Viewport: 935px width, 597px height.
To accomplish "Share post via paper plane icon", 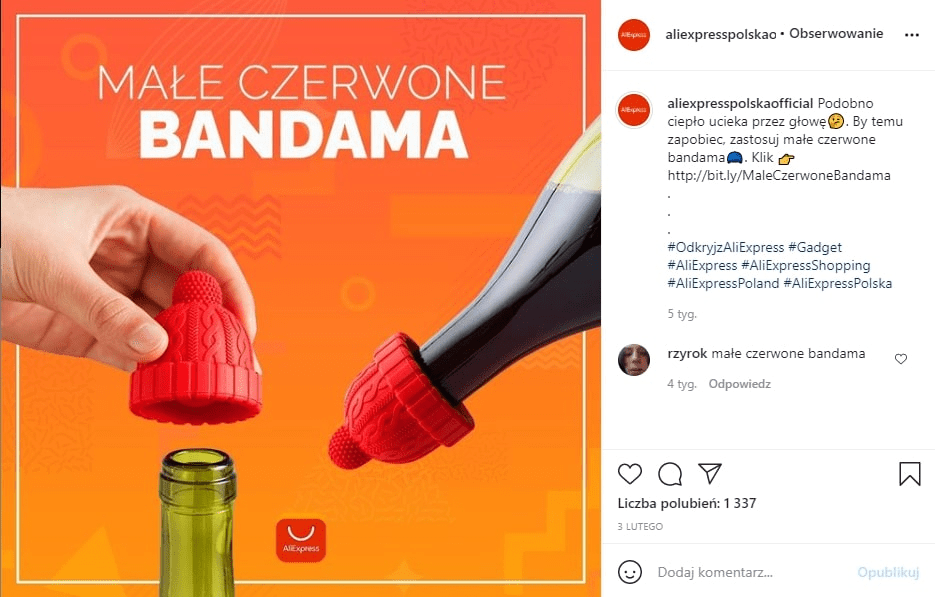I will click(710, 474).
